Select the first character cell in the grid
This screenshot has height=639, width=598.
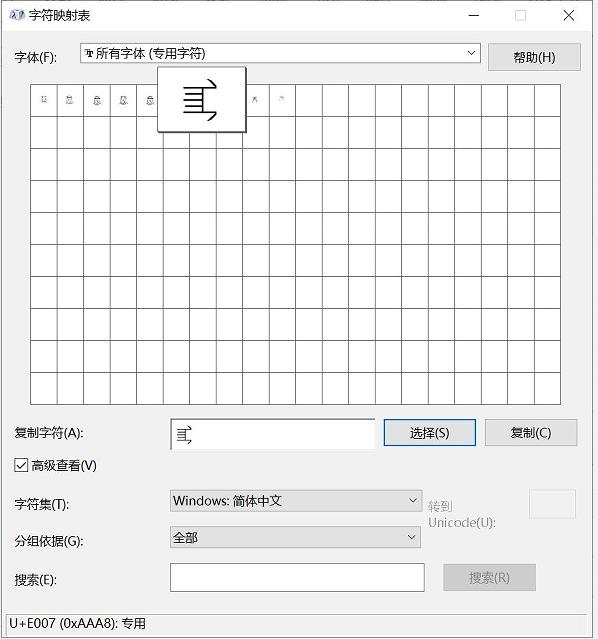tap(44, 100)
